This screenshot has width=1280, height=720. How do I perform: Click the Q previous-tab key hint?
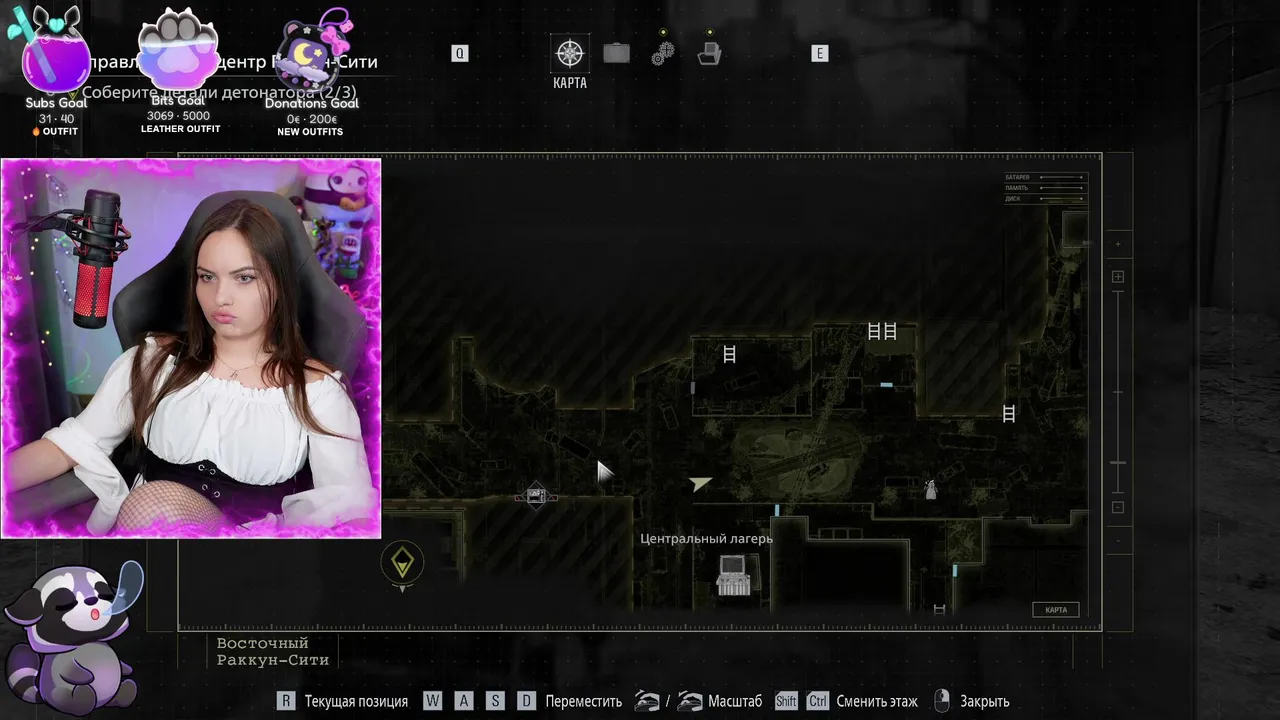[x=460, y=54]
